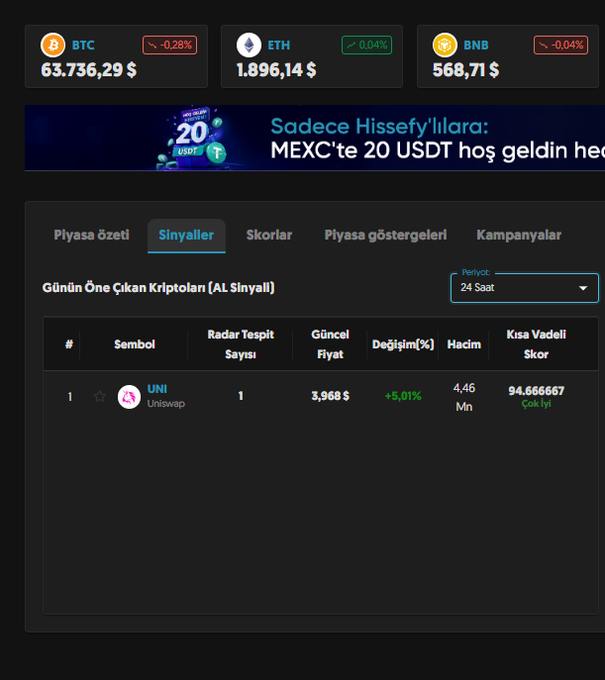Click the 4,46 Mn volume cell

(x=464, y=397)
